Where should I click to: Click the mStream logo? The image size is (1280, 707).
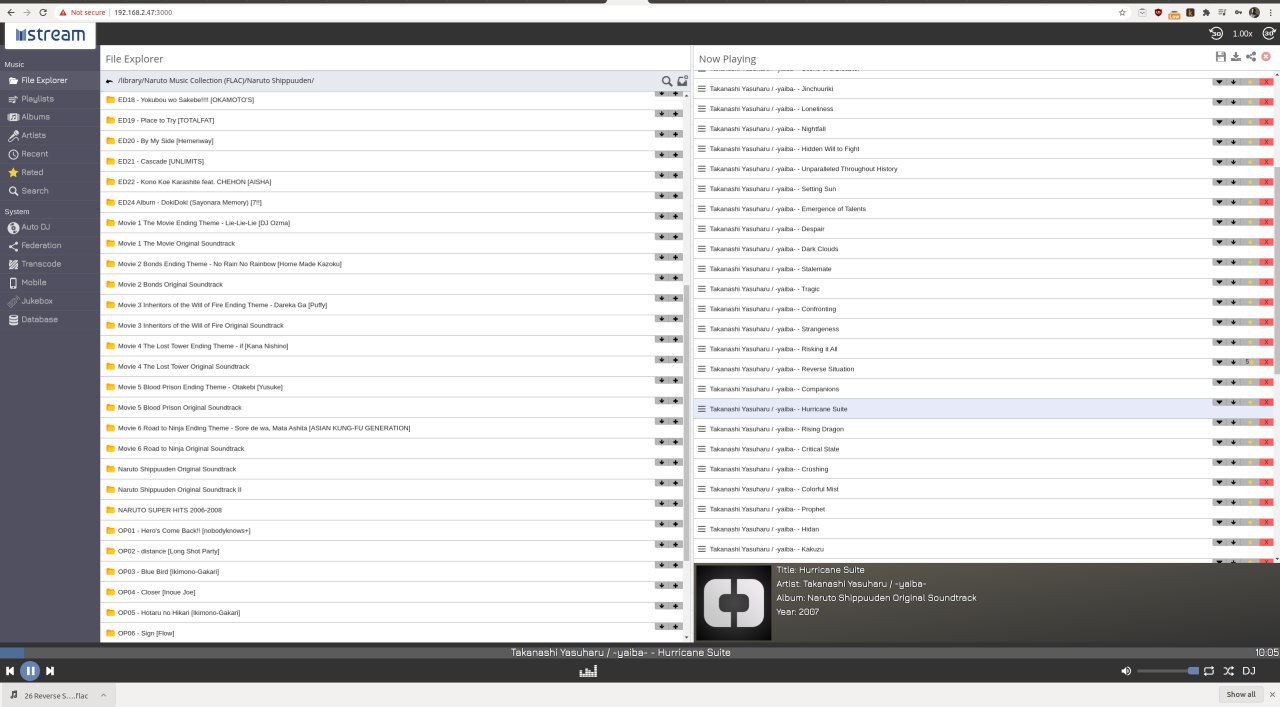tap(51, 35)
